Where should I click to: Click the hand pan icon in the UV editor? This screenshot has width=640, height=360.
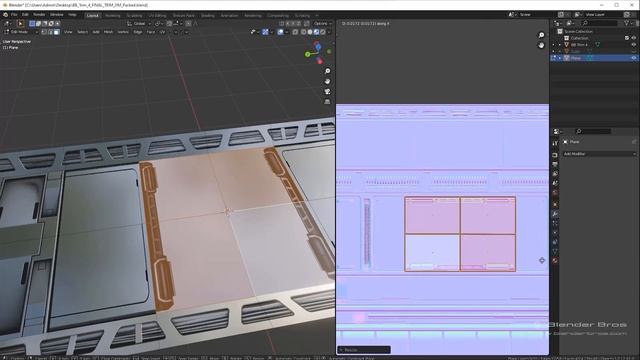tap(541, 45)
